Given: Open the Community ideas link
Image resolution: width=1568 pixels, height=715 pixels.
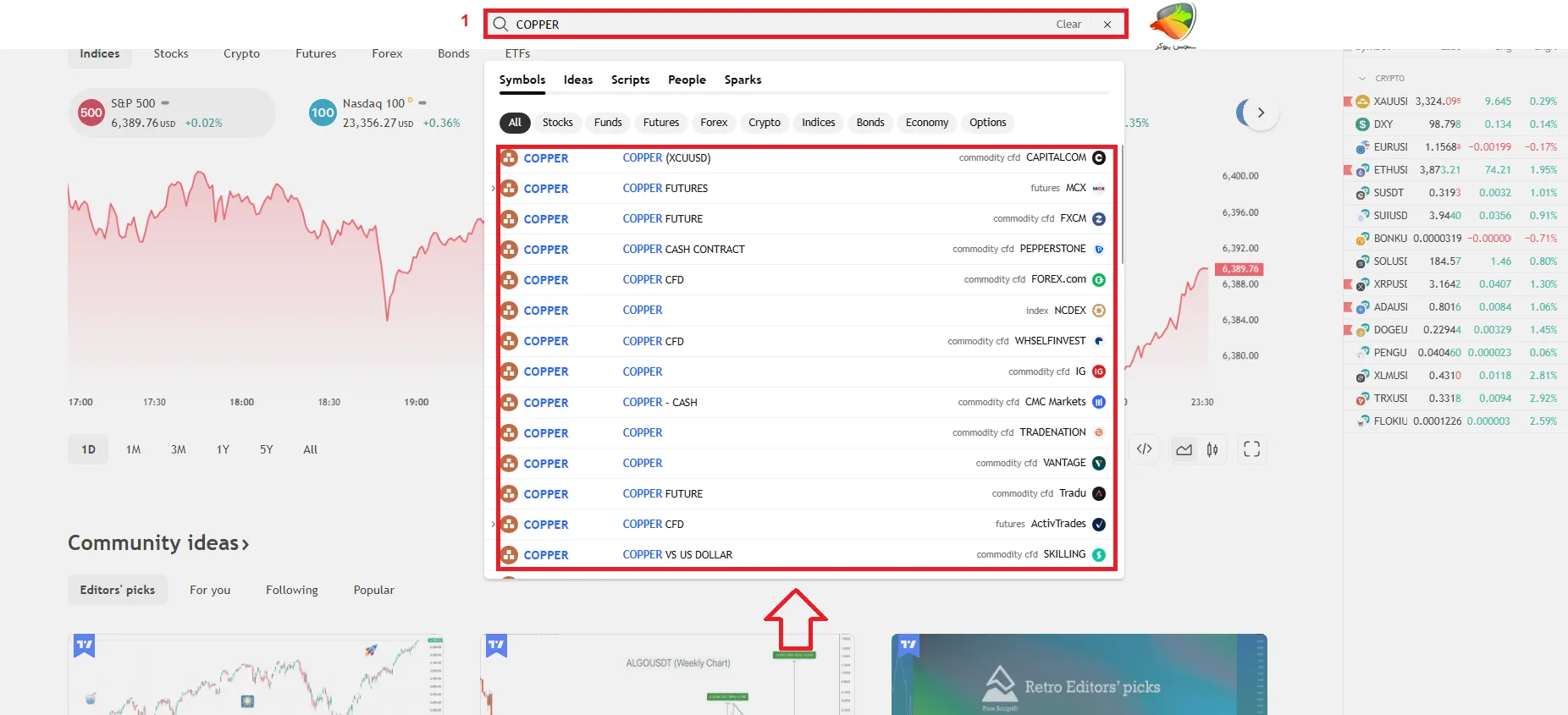Looking at the screenshot, I should tap(158, 542).
